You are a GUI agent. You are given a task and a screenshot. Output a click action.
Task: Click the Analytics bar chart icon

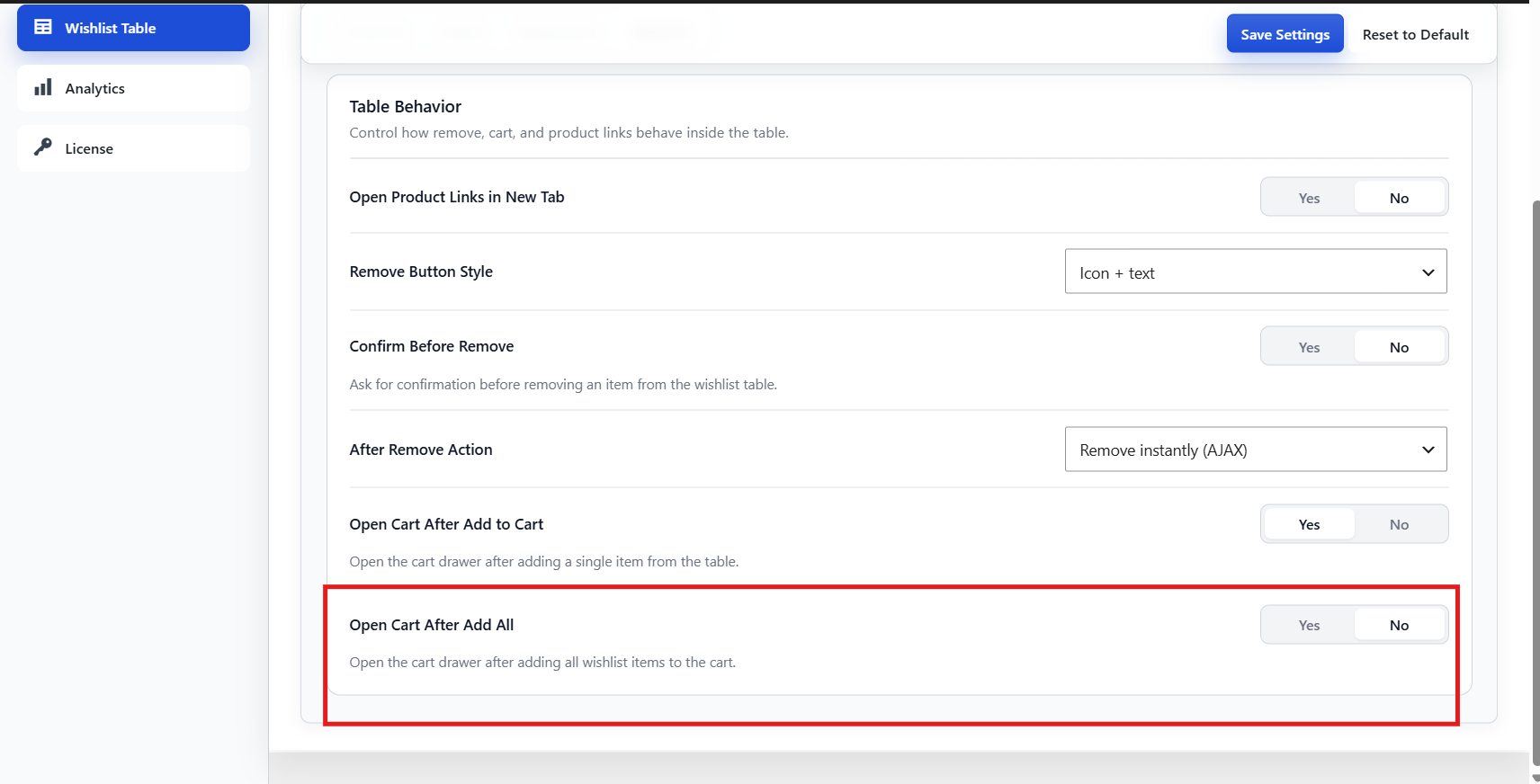(x=43, y=87)
